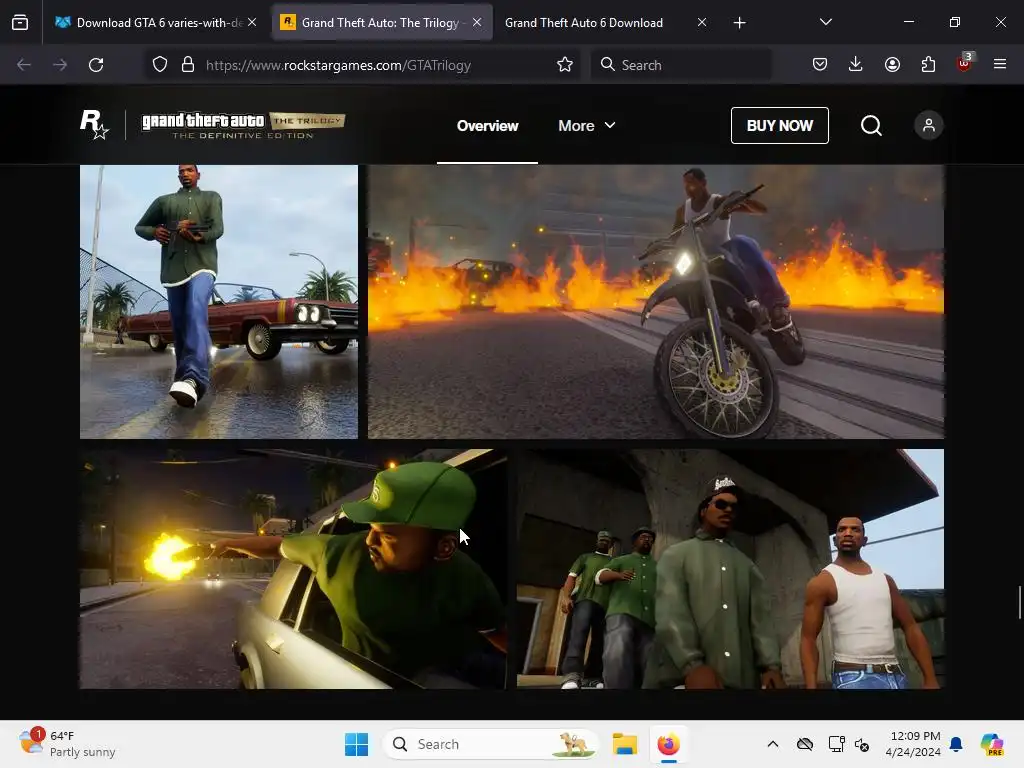Click the Firefox Search box
The height and width of the screenshot is (768, 1024).
tap(681, 65)
